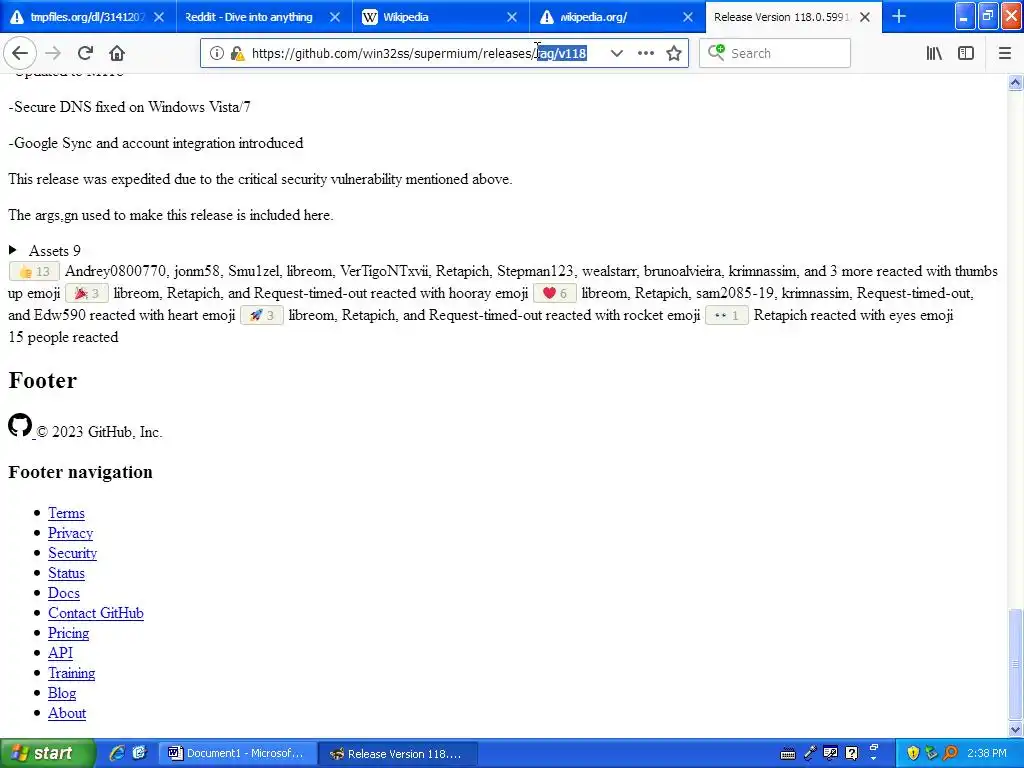Click the eyes reaction button showing 1
This screenshot has height=768, width=1024.
pos(727,315)
